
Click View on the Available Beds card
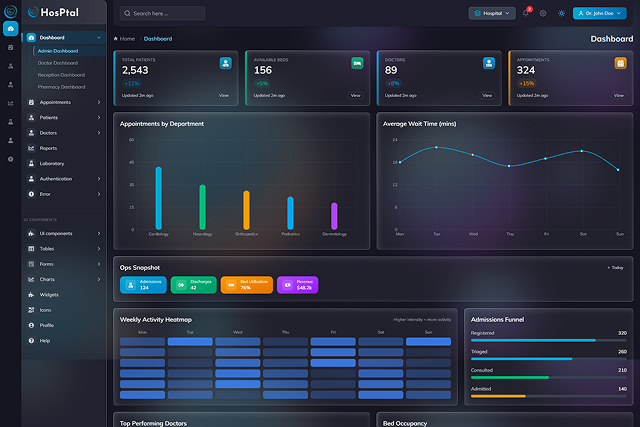pyautogui.click(x=356, y=96)
